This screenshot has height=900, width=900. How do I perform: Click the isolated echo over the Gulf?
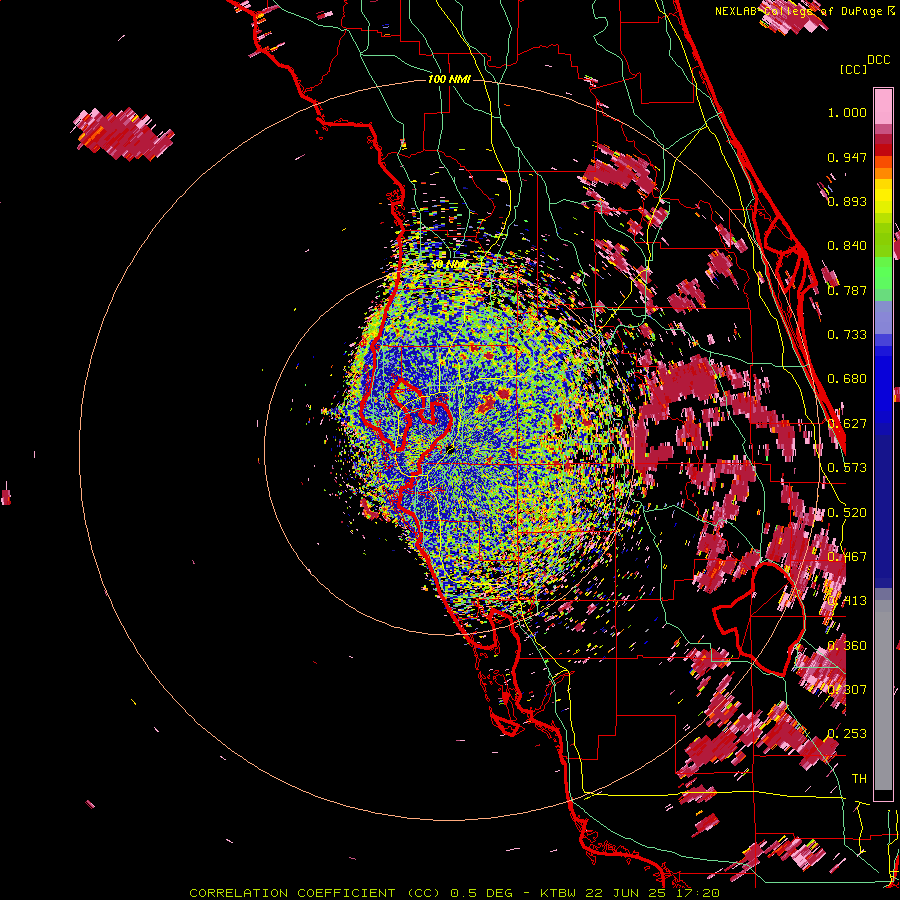pyautogui.click(x=123, y=134)
